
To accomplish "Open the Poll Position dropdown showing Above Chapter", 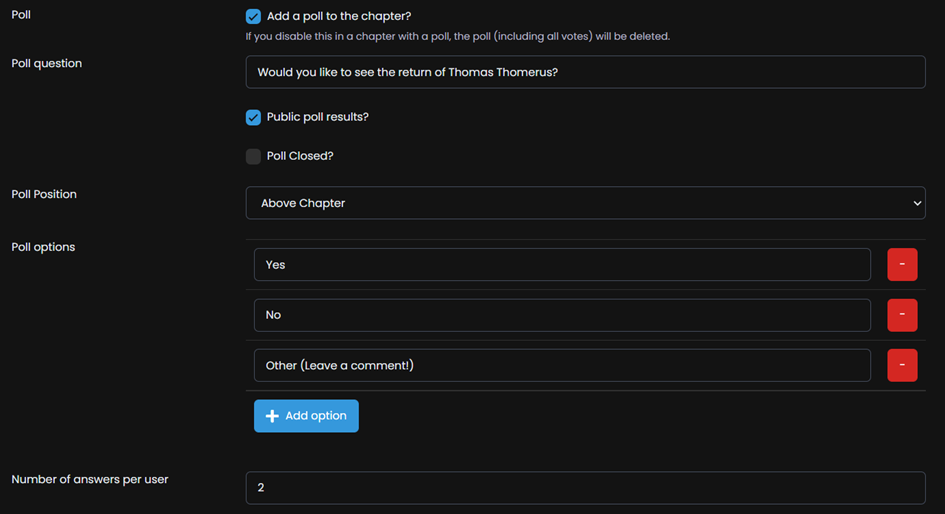I will pos(585,203).
